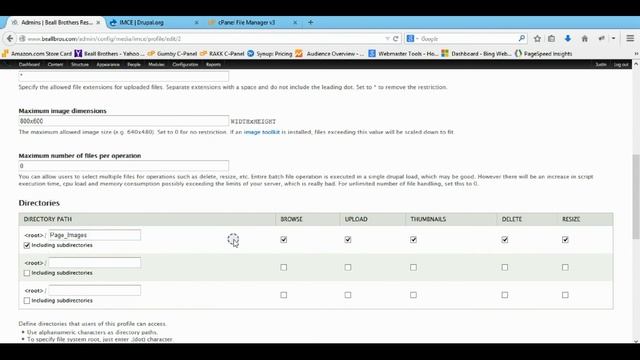Viewport: 640px width, 360px height.
Task: Bookmark this page with the star icon
Action: tap(537, 38)
